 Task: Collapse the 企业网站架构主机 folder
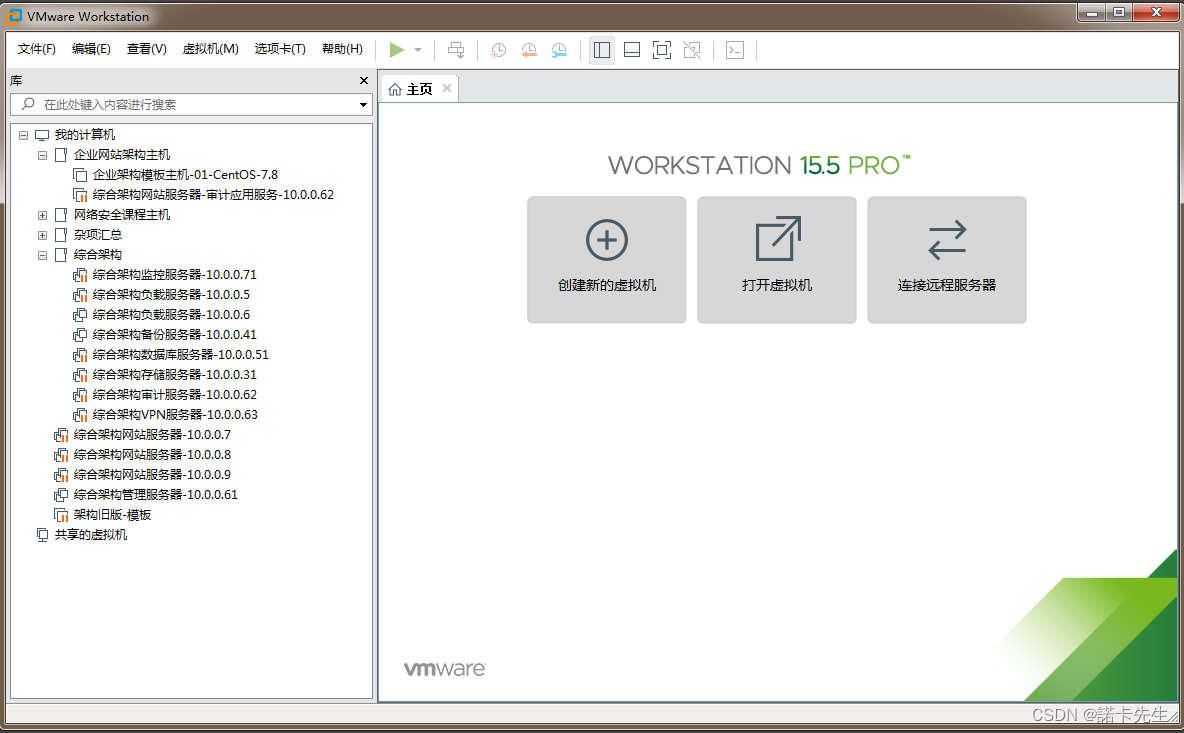[x=42, y=156]
